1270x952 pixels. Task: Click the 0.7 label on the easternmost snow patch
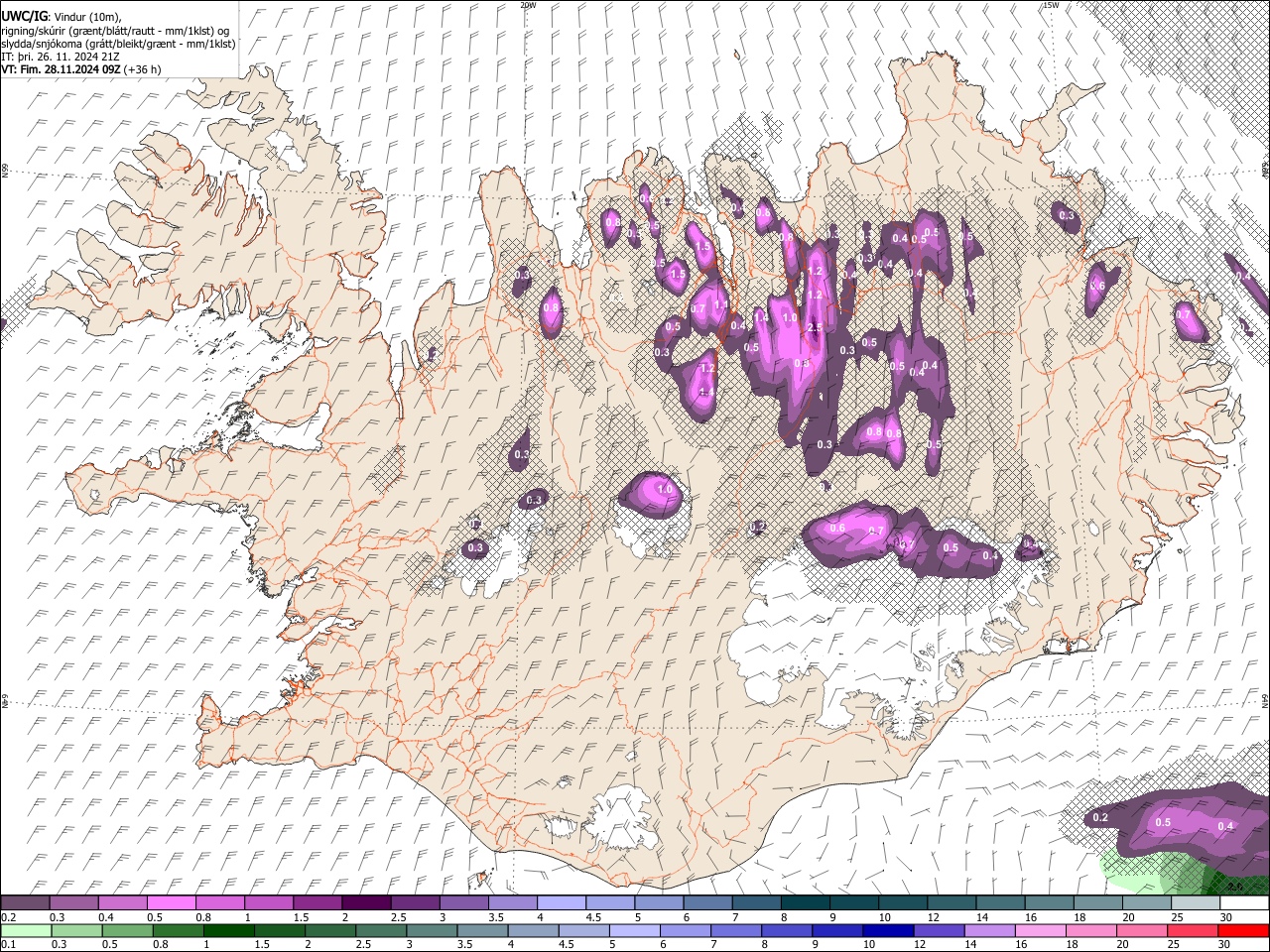1183,313
